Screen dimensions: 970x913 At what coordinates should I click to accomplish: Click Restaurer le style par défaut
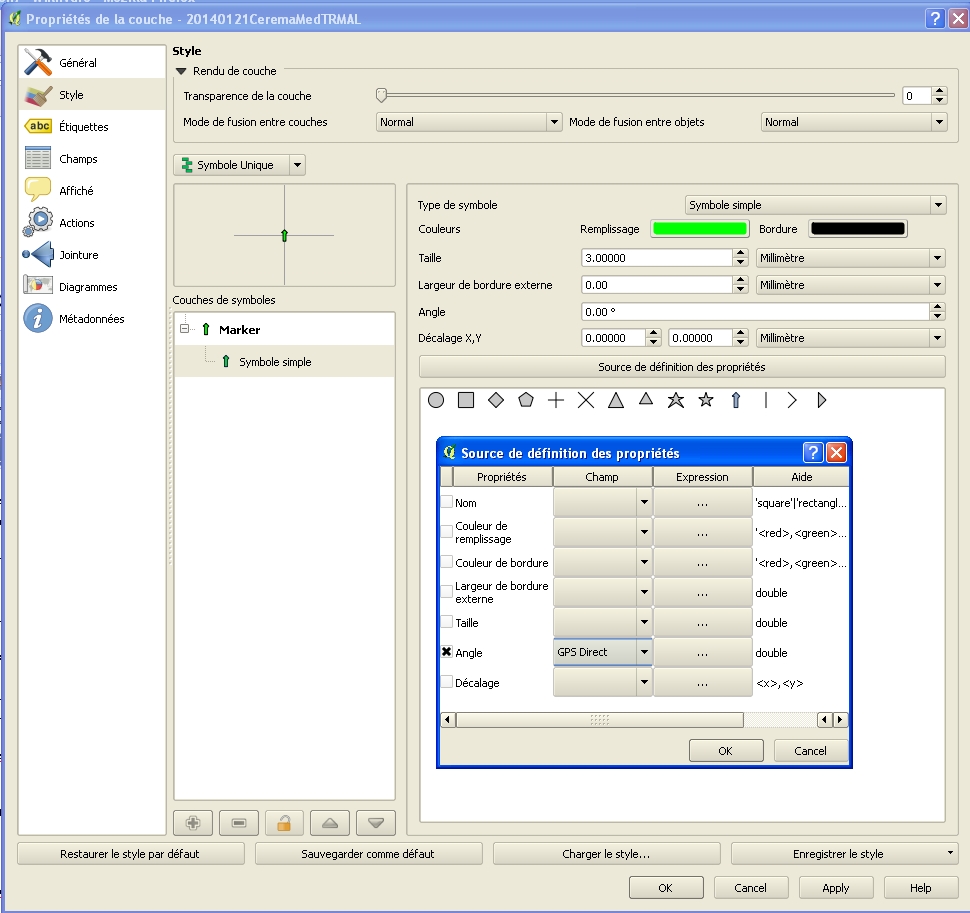130,854
